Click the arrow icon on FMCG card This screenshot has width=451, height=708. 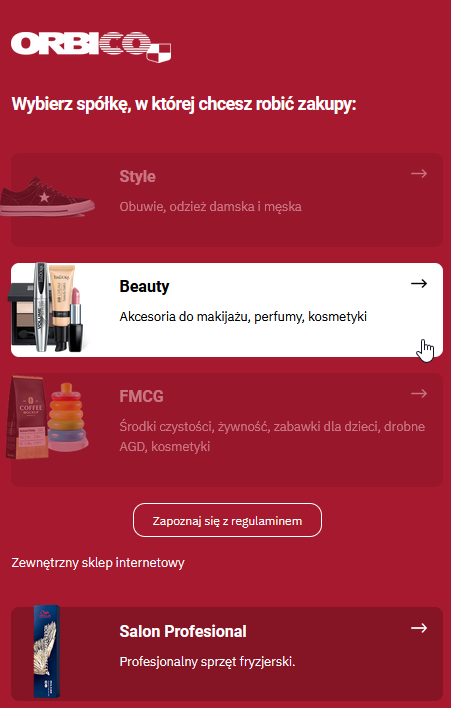pyautogui.click(x=419, y=394)
